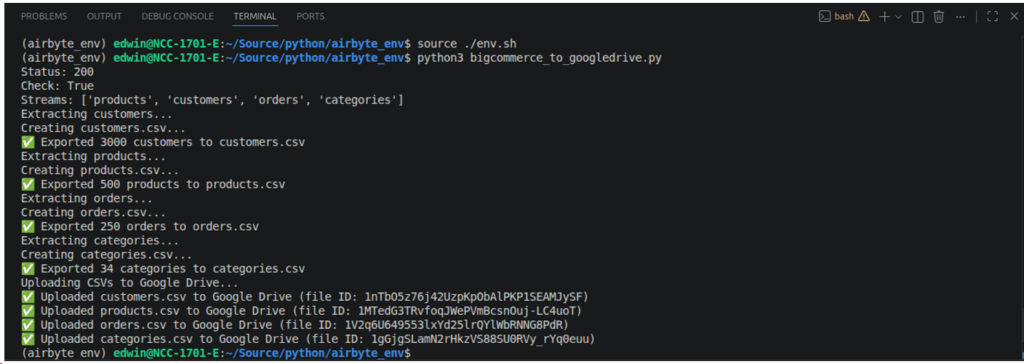Image resolution: width=1024 pixels, height=364 pixels.
Task: Click the 'python3 bigcommerce_to_googledrive.py' command
Action: 539,58
